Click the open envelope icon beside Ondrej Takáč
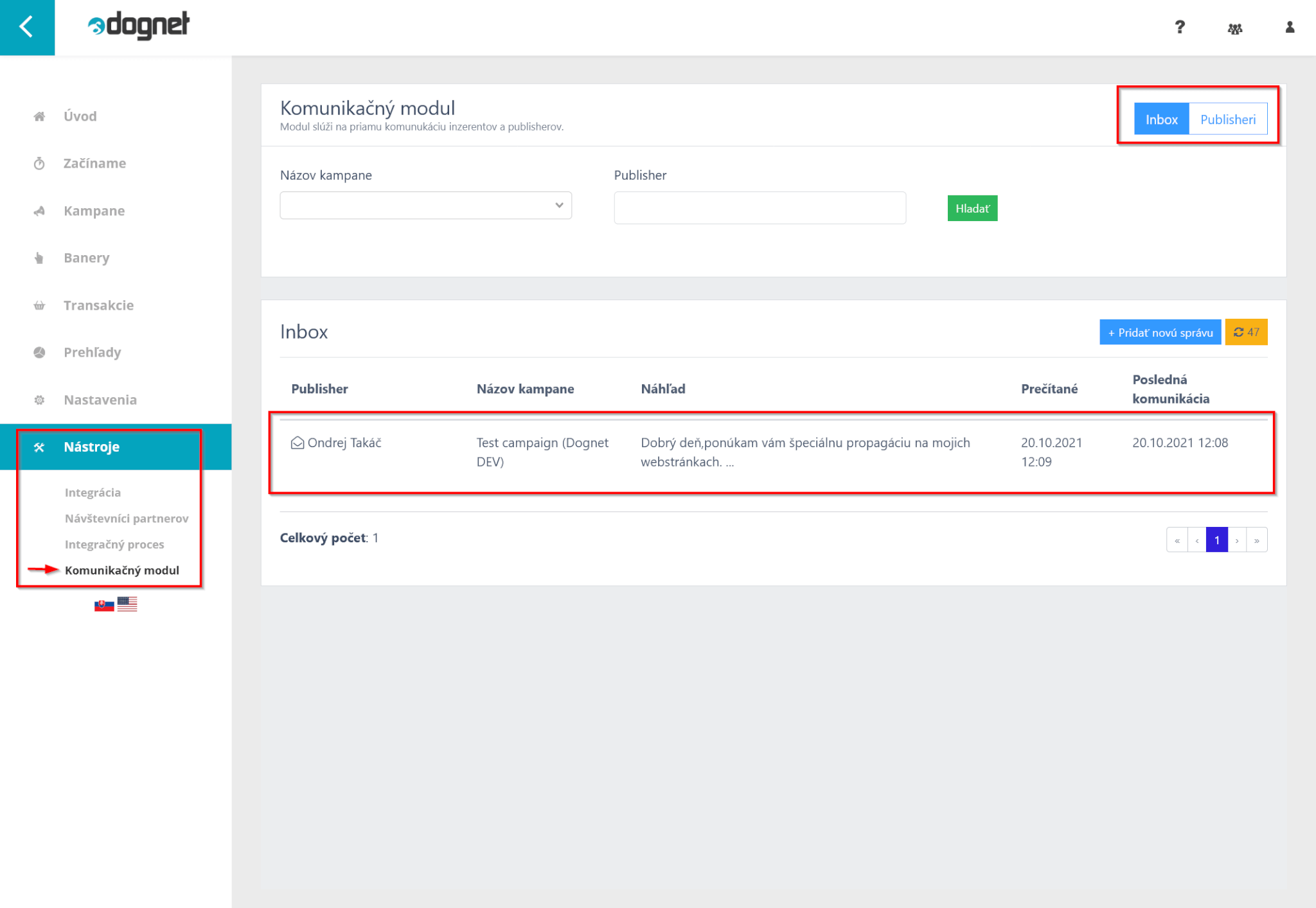 (297, 443)
